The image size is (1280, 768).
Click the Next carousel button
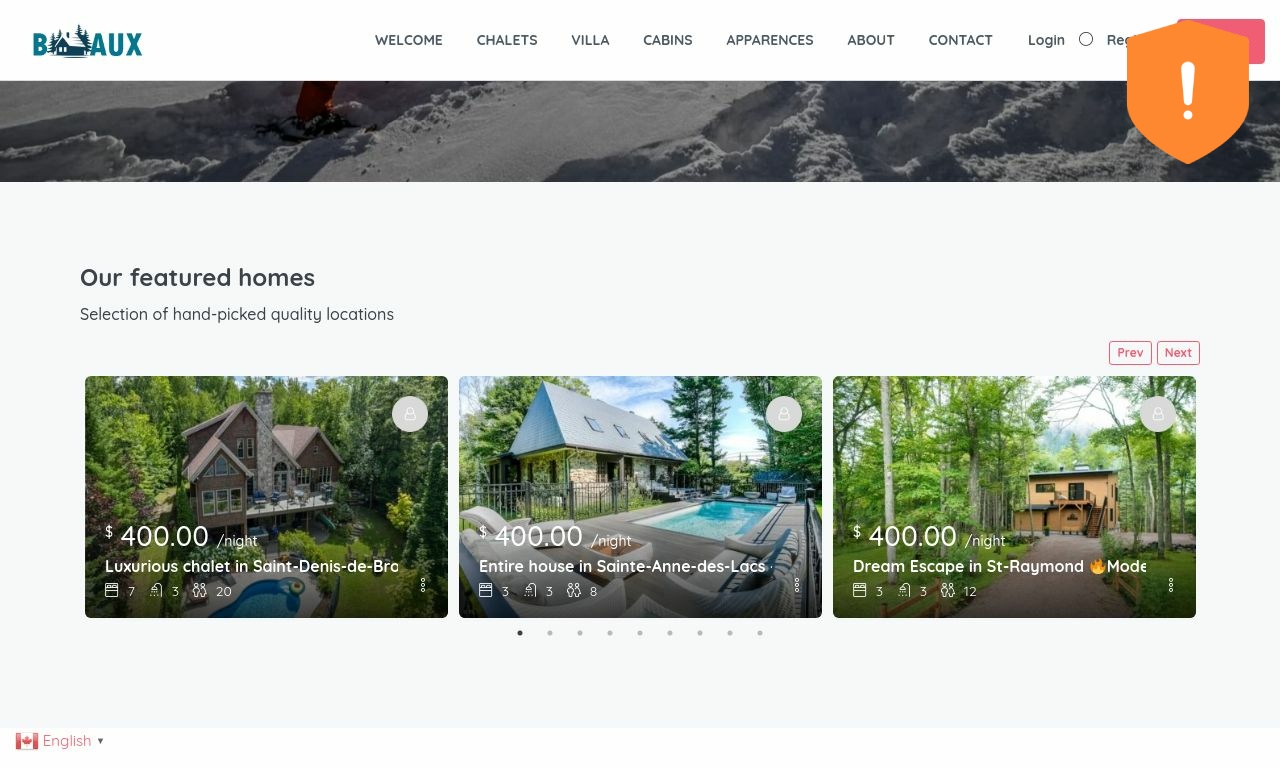pos(1178,353)
